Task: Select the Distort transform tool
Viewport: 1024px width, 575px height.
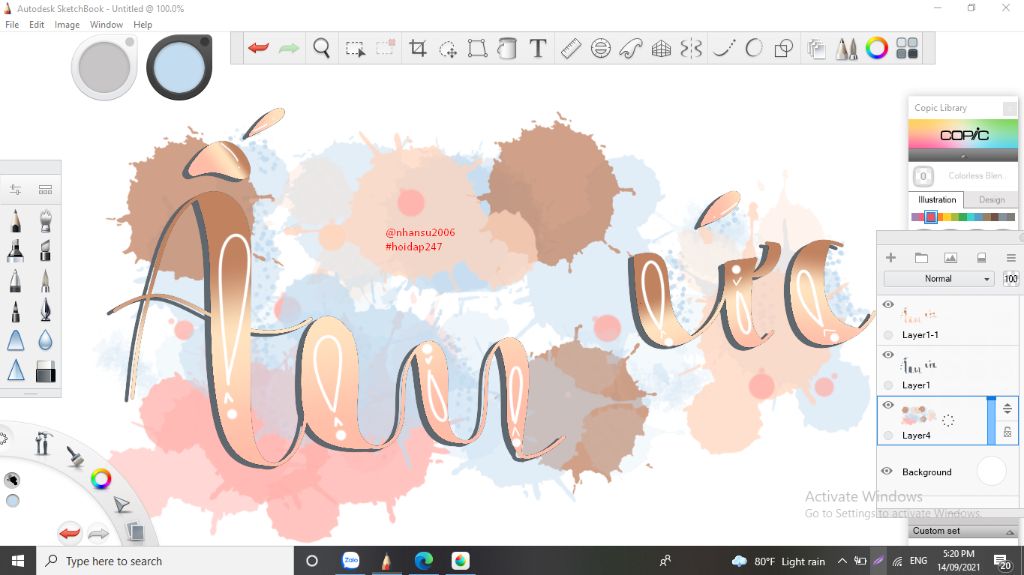Action: (x=477, y=48)
